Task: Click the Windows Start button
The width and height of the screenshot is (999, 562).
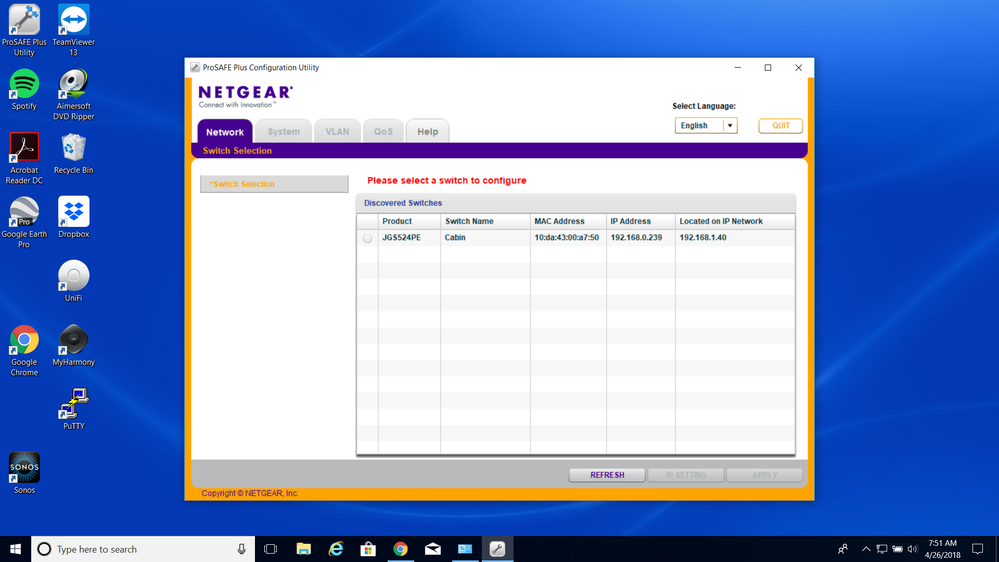Action: click(x=15, y=549)
